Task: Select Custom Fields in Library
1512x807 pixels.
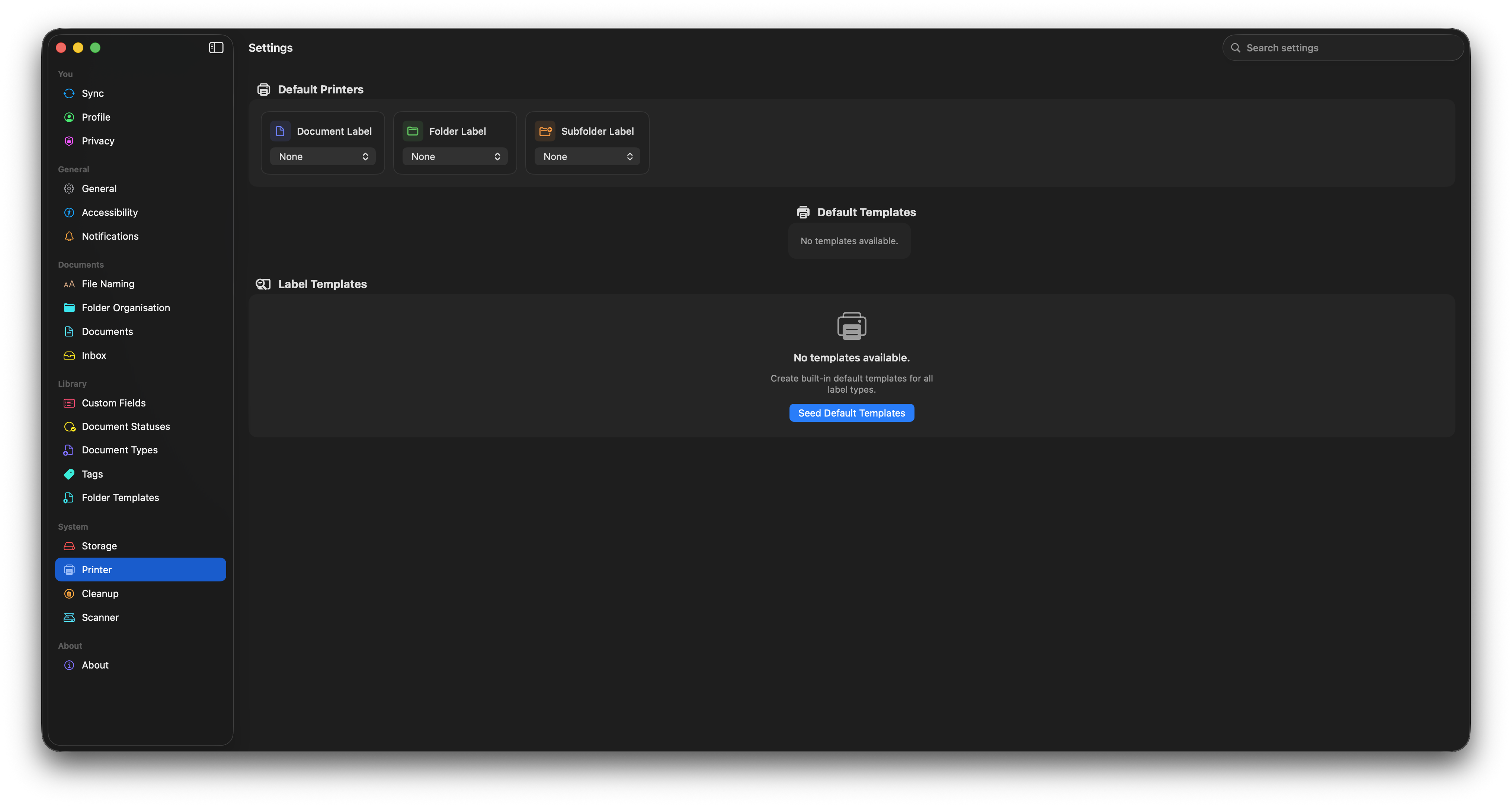Action: click(113, 403)
